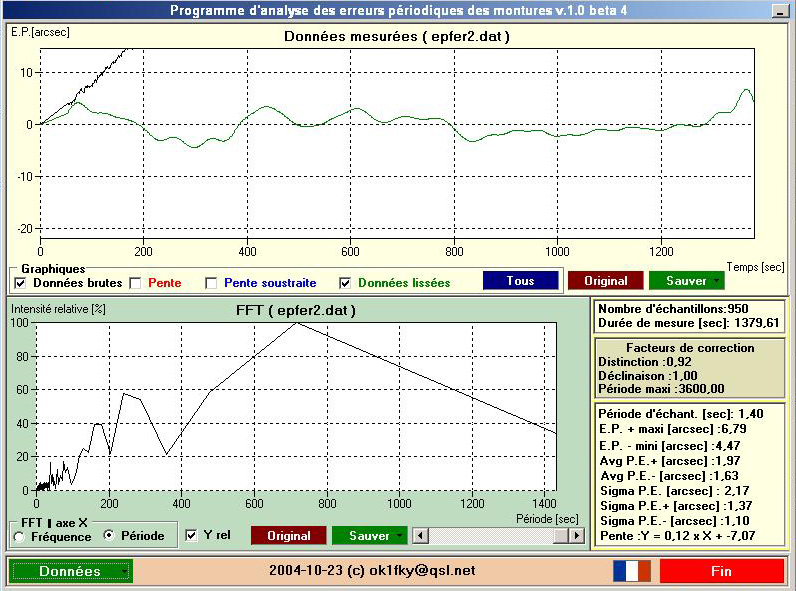Click the E.P.[arcsec] axis label
This screenshot has height=591, width=796.
tap(40, 32)
